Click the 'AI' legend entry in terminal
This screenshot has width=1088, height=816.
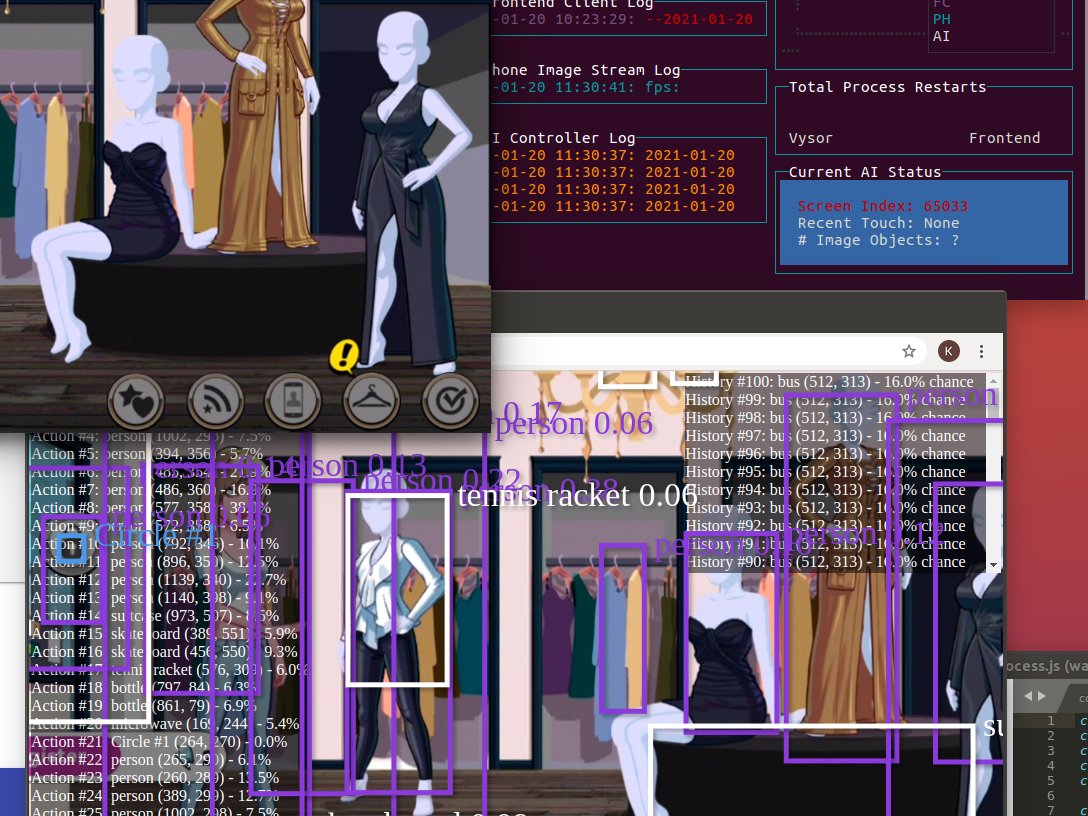tap(941, 36)
